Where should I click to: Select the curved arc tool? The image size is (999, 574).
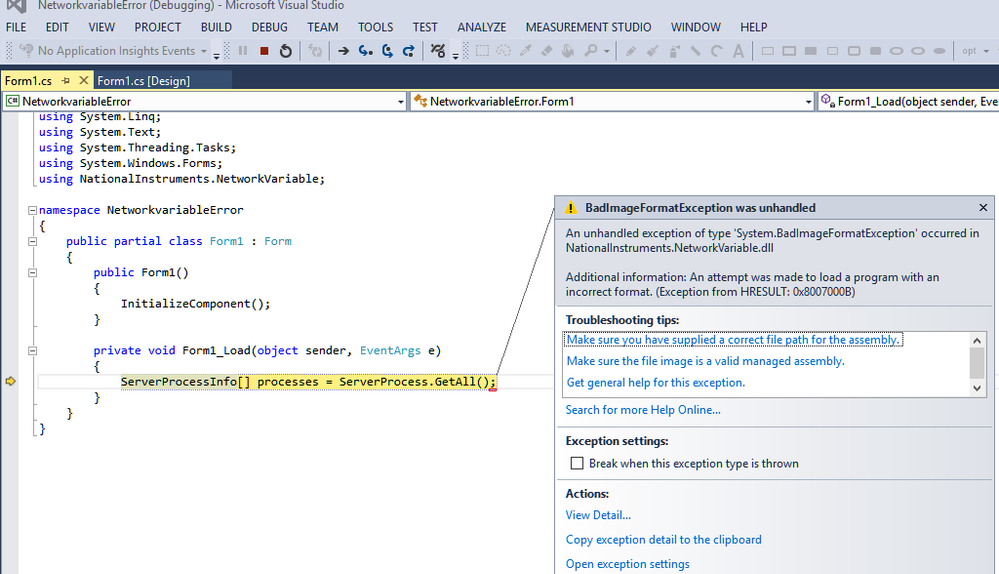[x=717, y=51]
